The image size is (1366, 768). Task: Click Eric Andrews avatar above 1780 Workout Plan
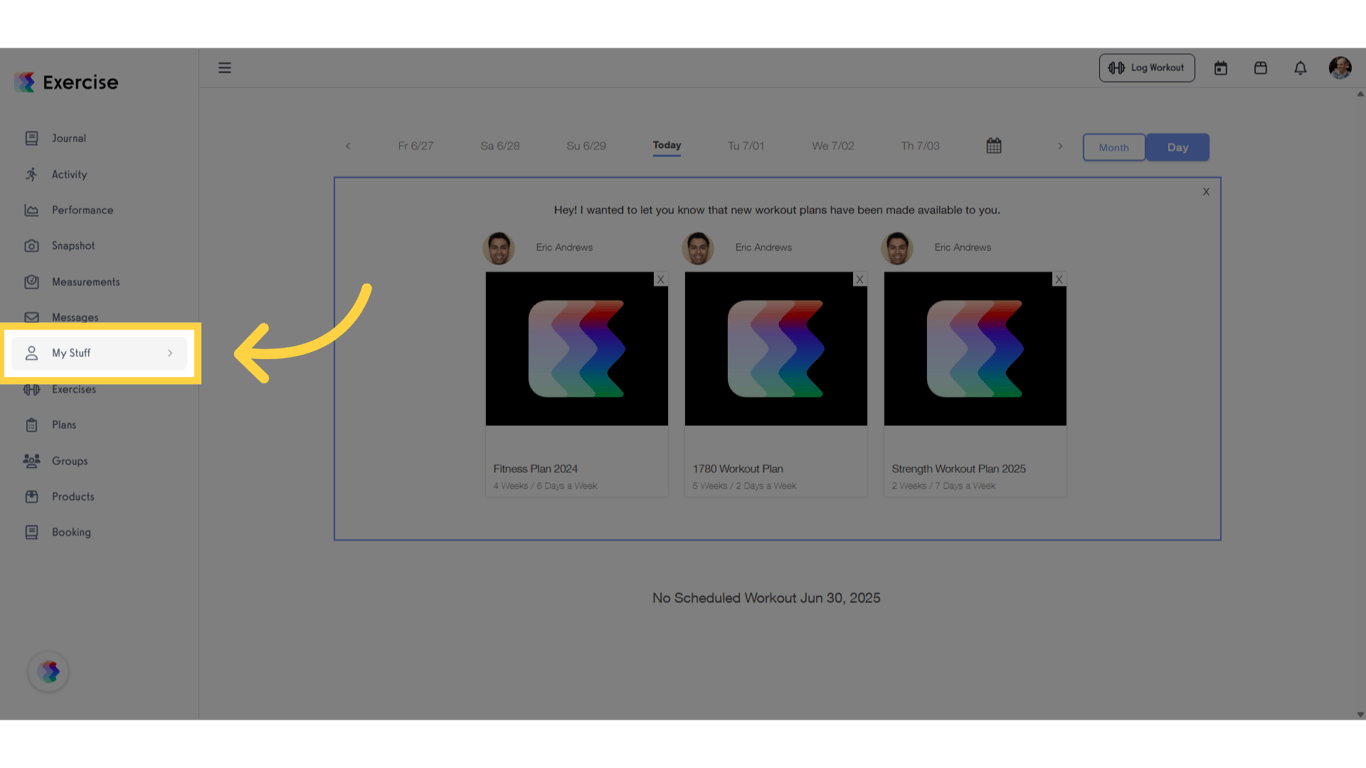pos(698,248)
